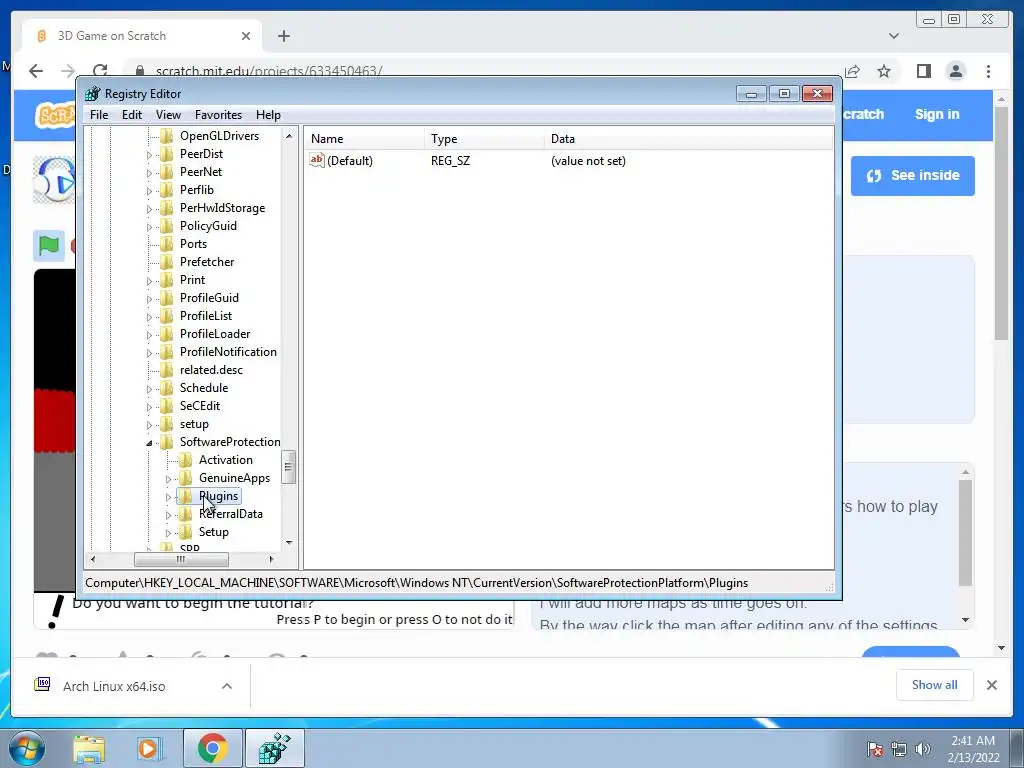This screenshot has height=768, width=1024.
Task: Click the Activation folder icon
Action: (186, 460)
